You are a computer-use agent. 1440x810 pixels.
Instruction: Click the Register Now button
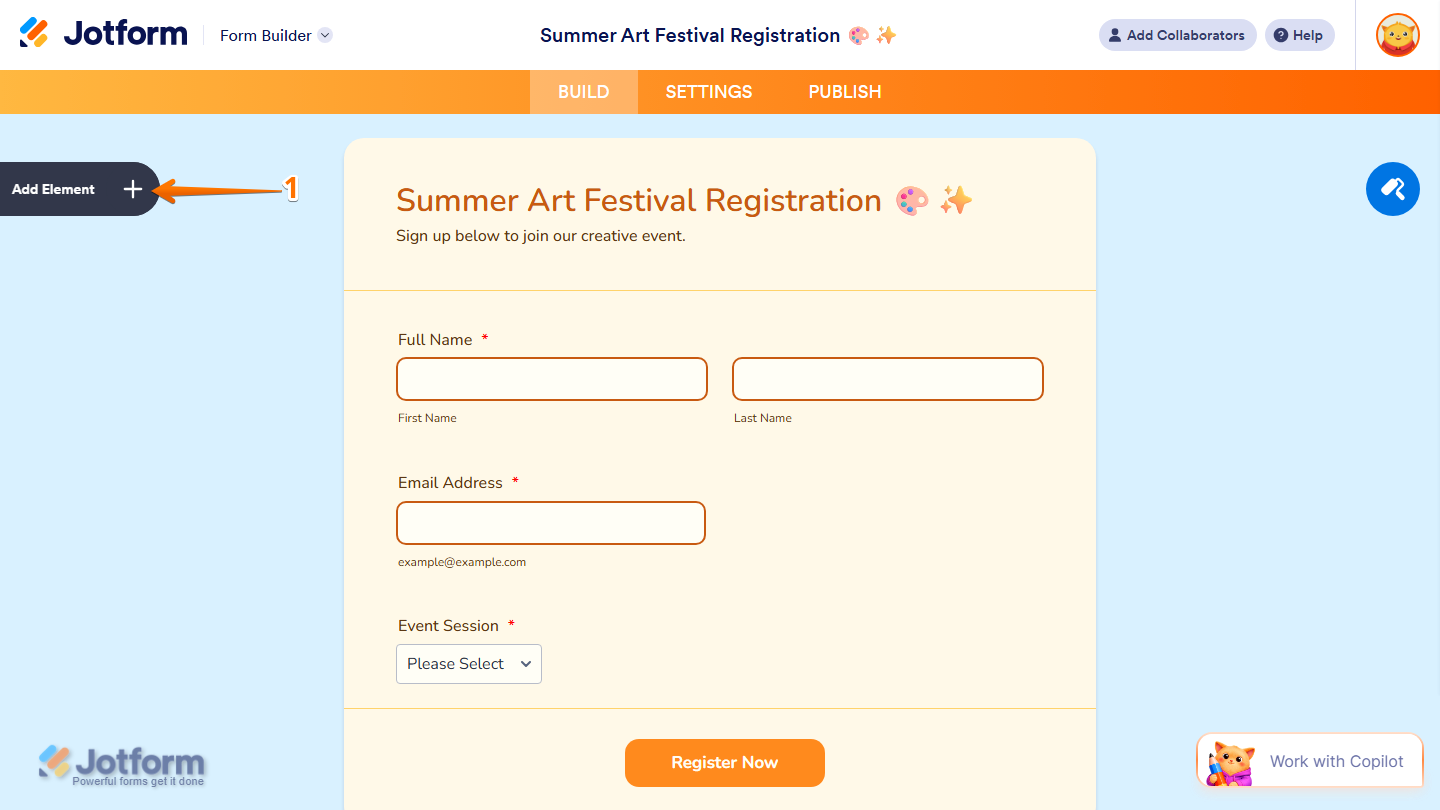click(x=724, y=762)
